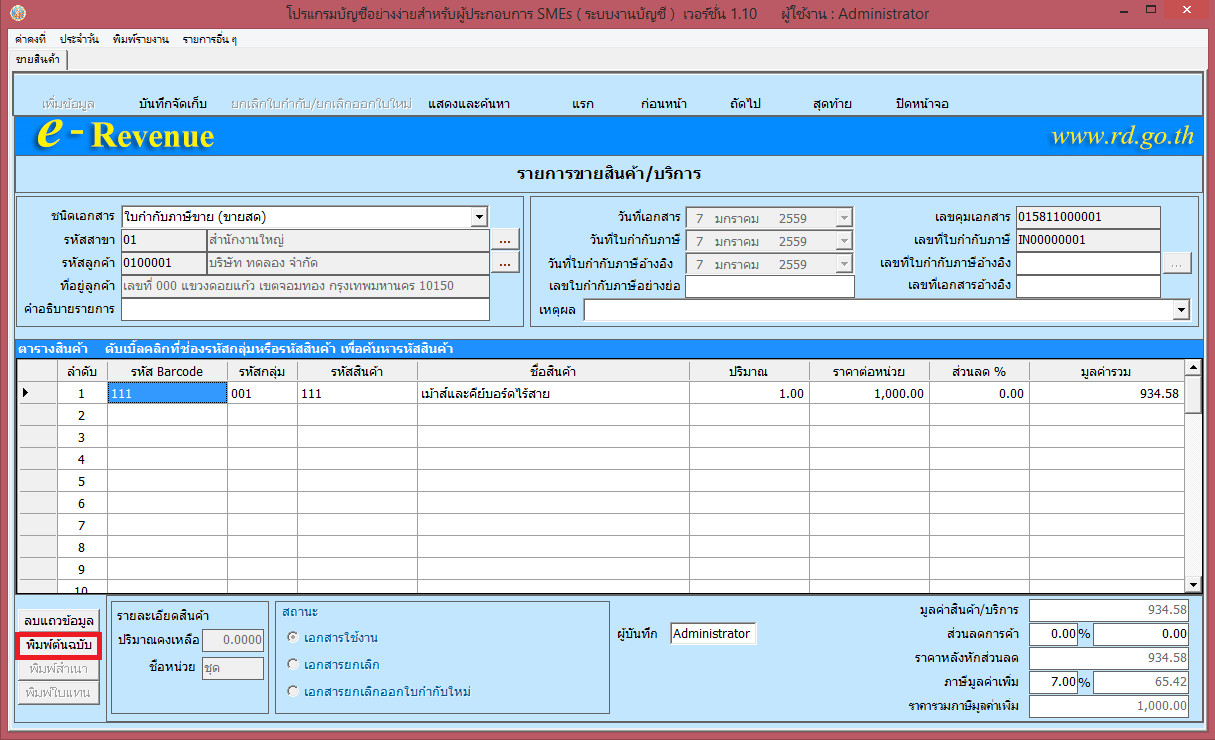Click the table scrollbar down arrow
The width and height of the screenshot is (1215, 740).
(1193, 584)
